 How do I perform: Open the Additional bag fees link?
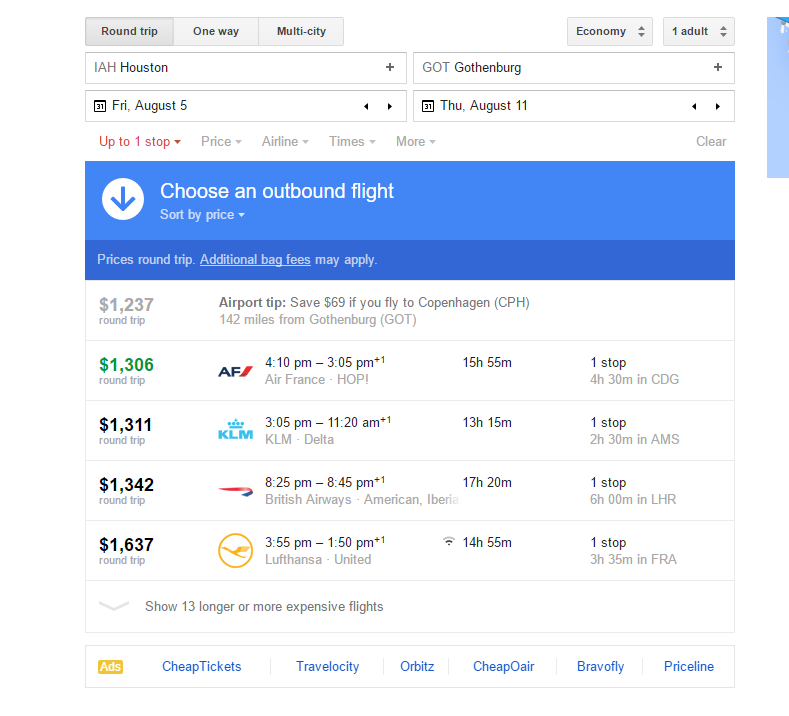255,260
